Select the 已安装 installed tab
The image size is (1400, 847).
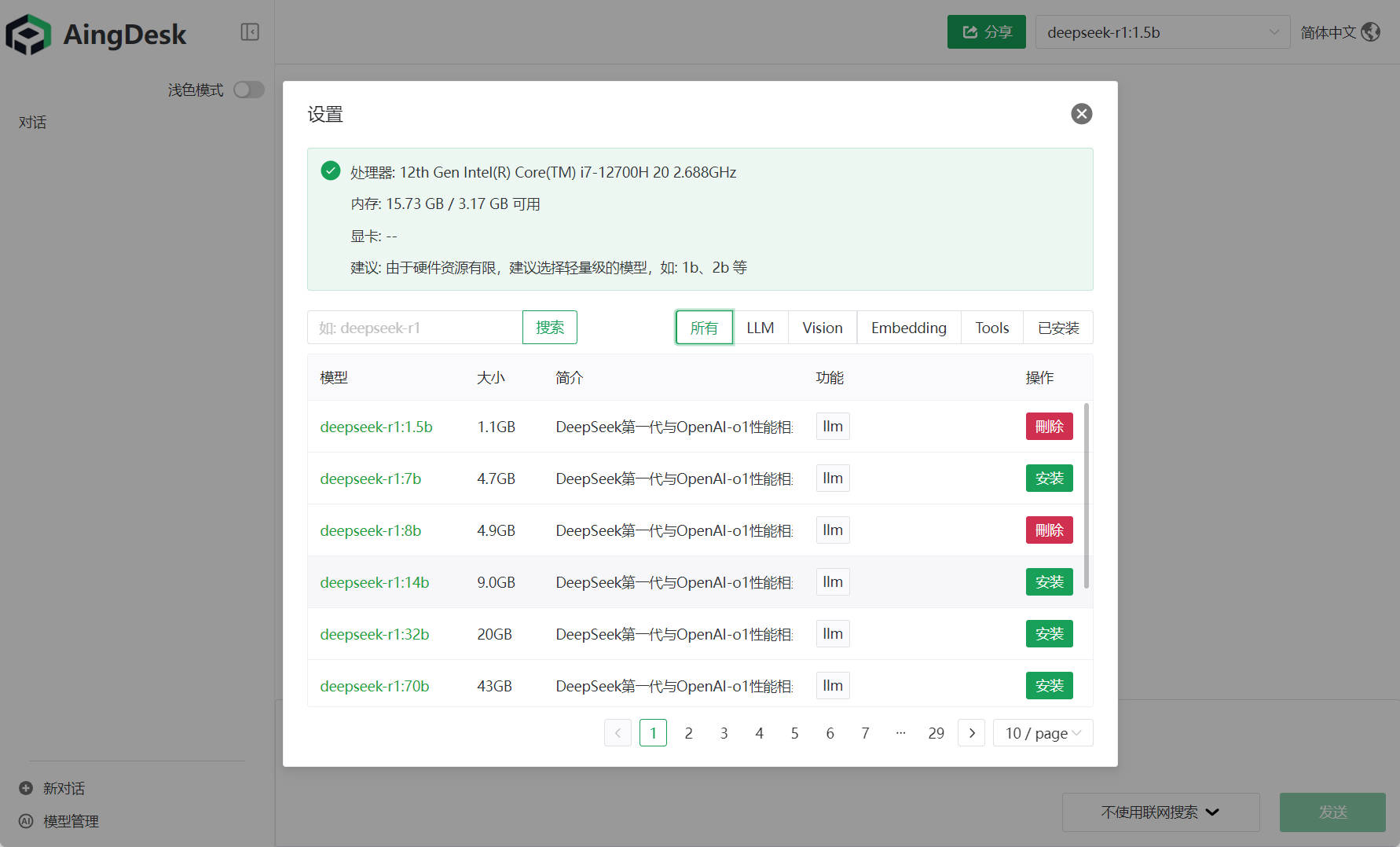coord(1058,328)
